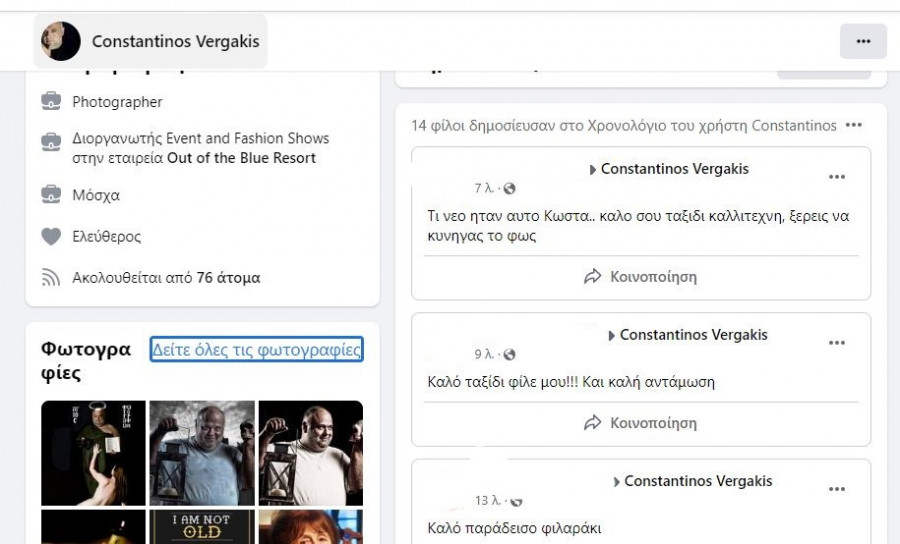
Task: Open options menu for the 7 λ. post
Action: coord(836,177)
